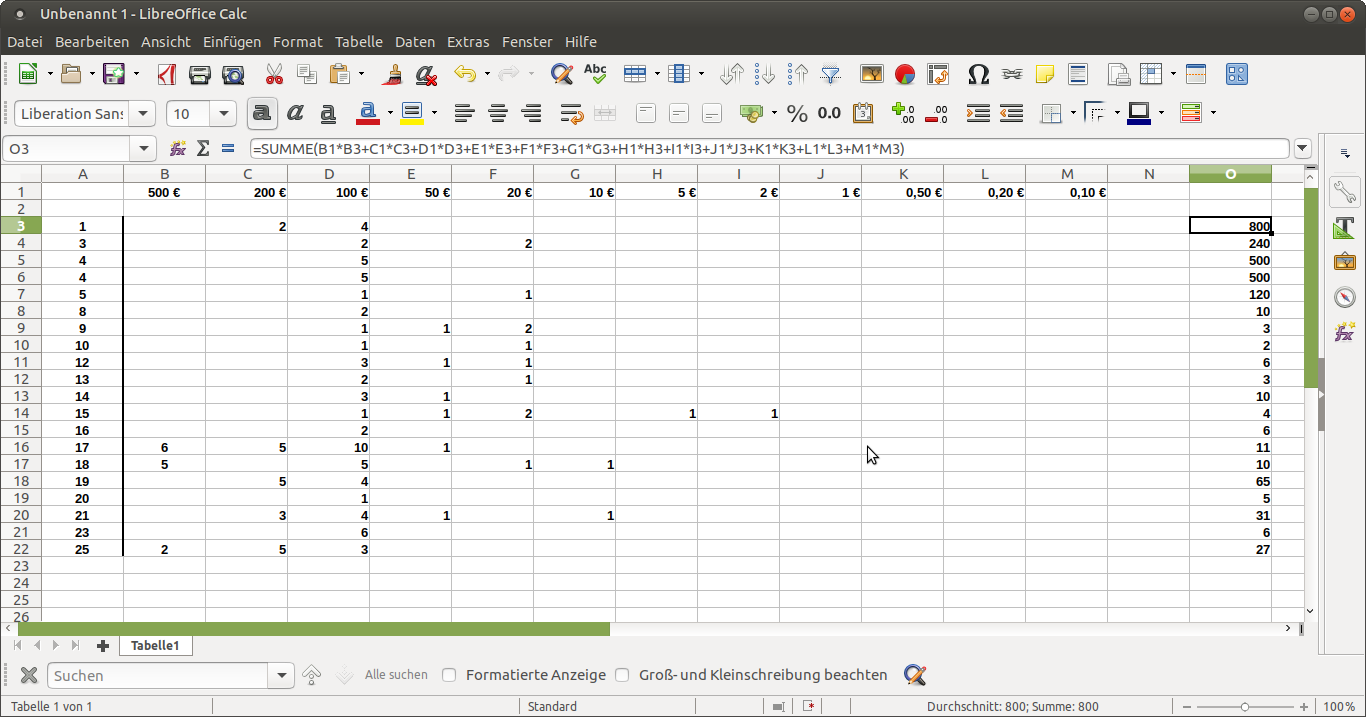Image resolution: width=1366 pixels, height=717 pixels.
Task: Click the Print icon
Action: [200, 74]
